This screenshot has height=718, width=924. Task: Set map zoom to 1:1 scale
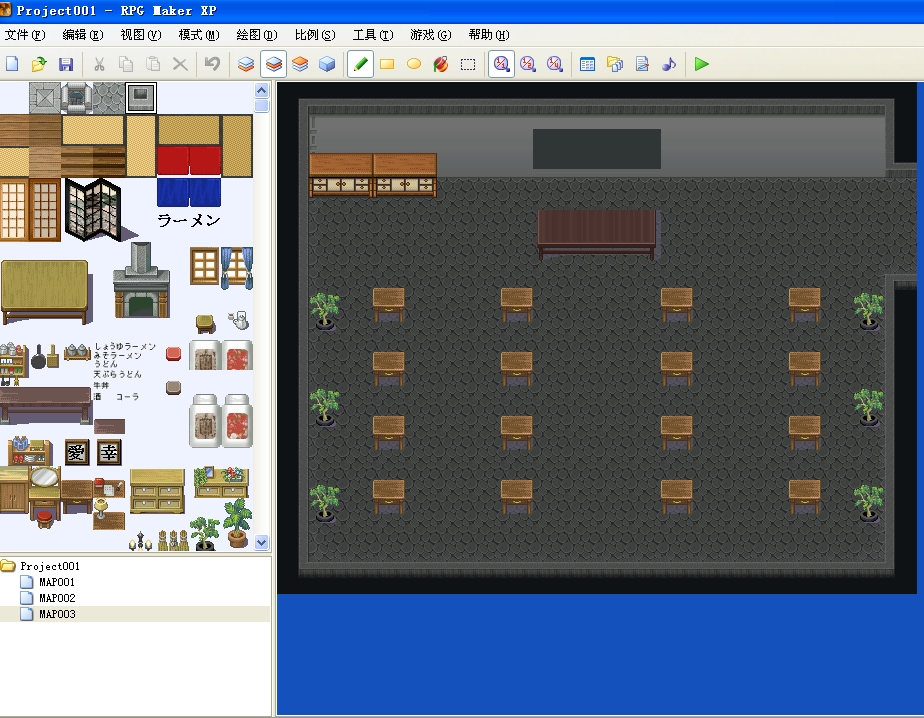[x=501, y=64]
